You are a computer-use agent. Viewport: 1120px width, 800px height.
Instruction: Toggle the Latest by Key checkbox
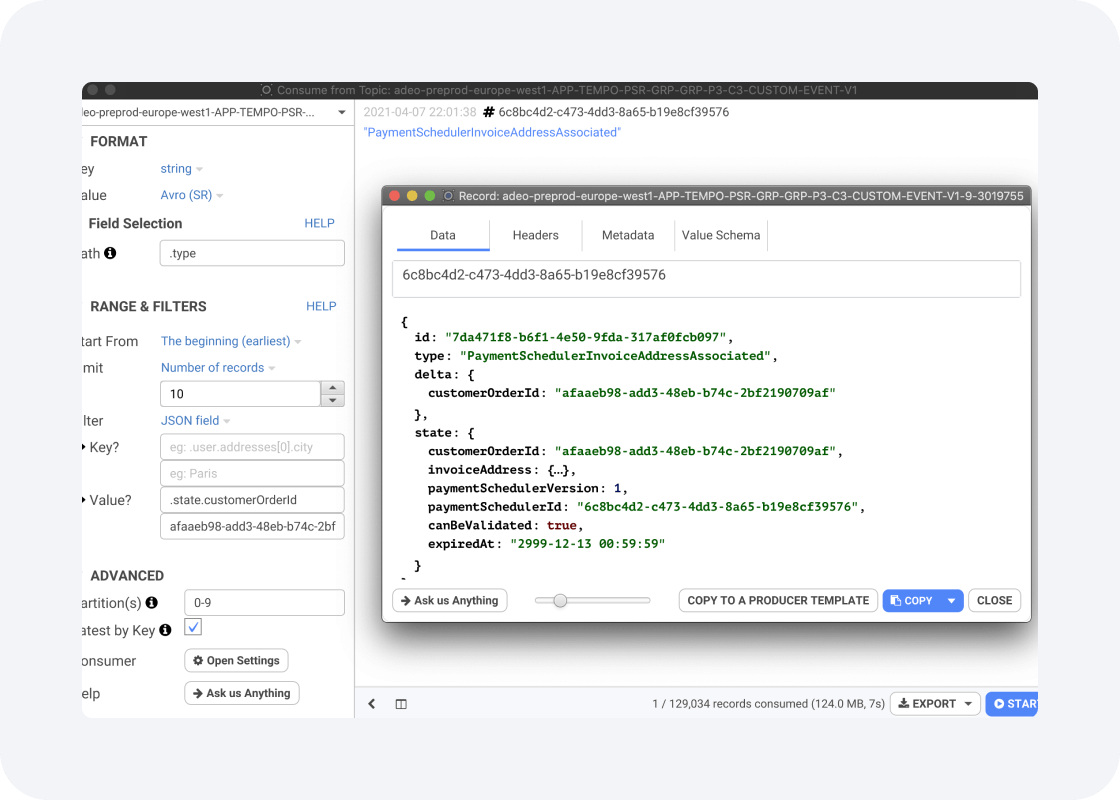pyautogui.click(x=194, y=628)
